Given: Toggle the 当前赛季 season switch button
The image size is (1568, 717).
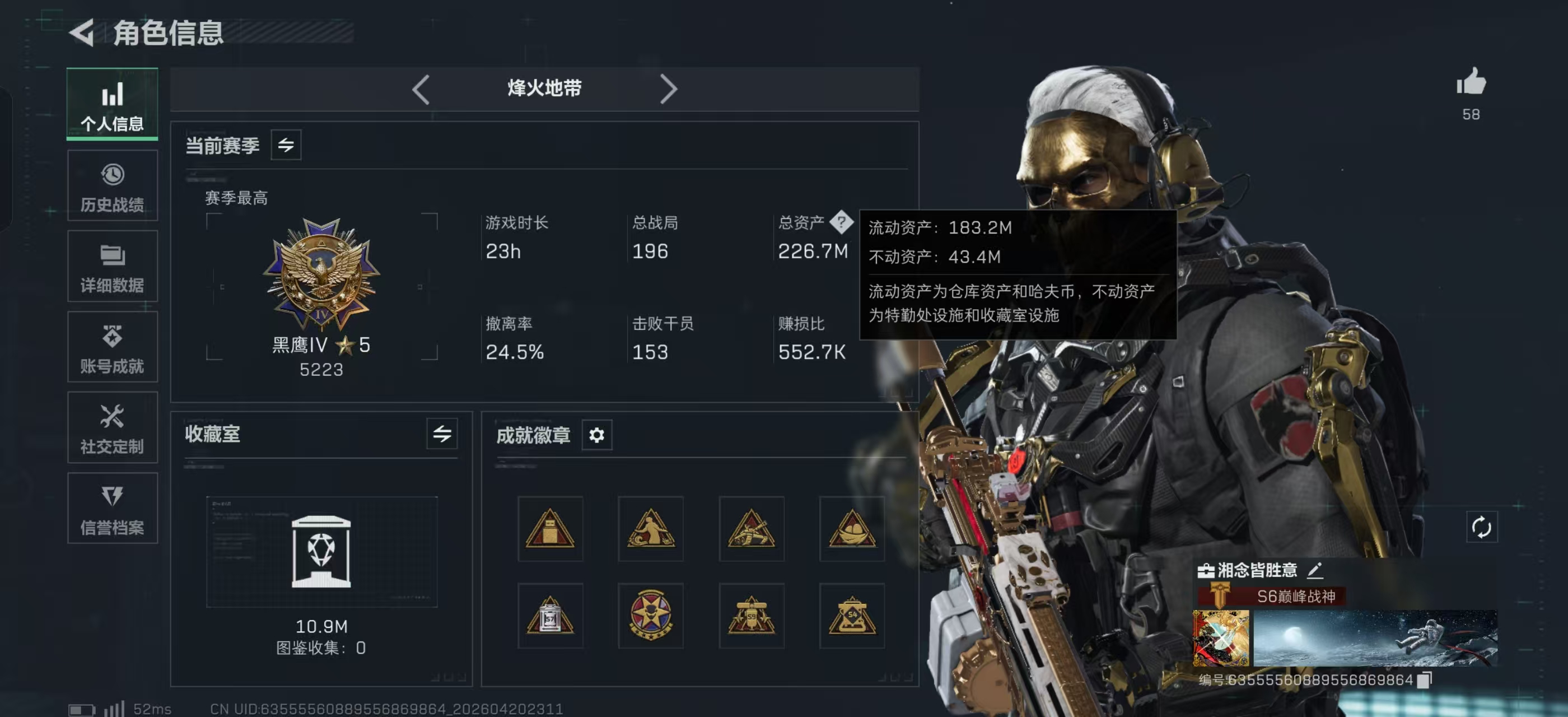Looking at the screenshot, I should tap(286, 145).
